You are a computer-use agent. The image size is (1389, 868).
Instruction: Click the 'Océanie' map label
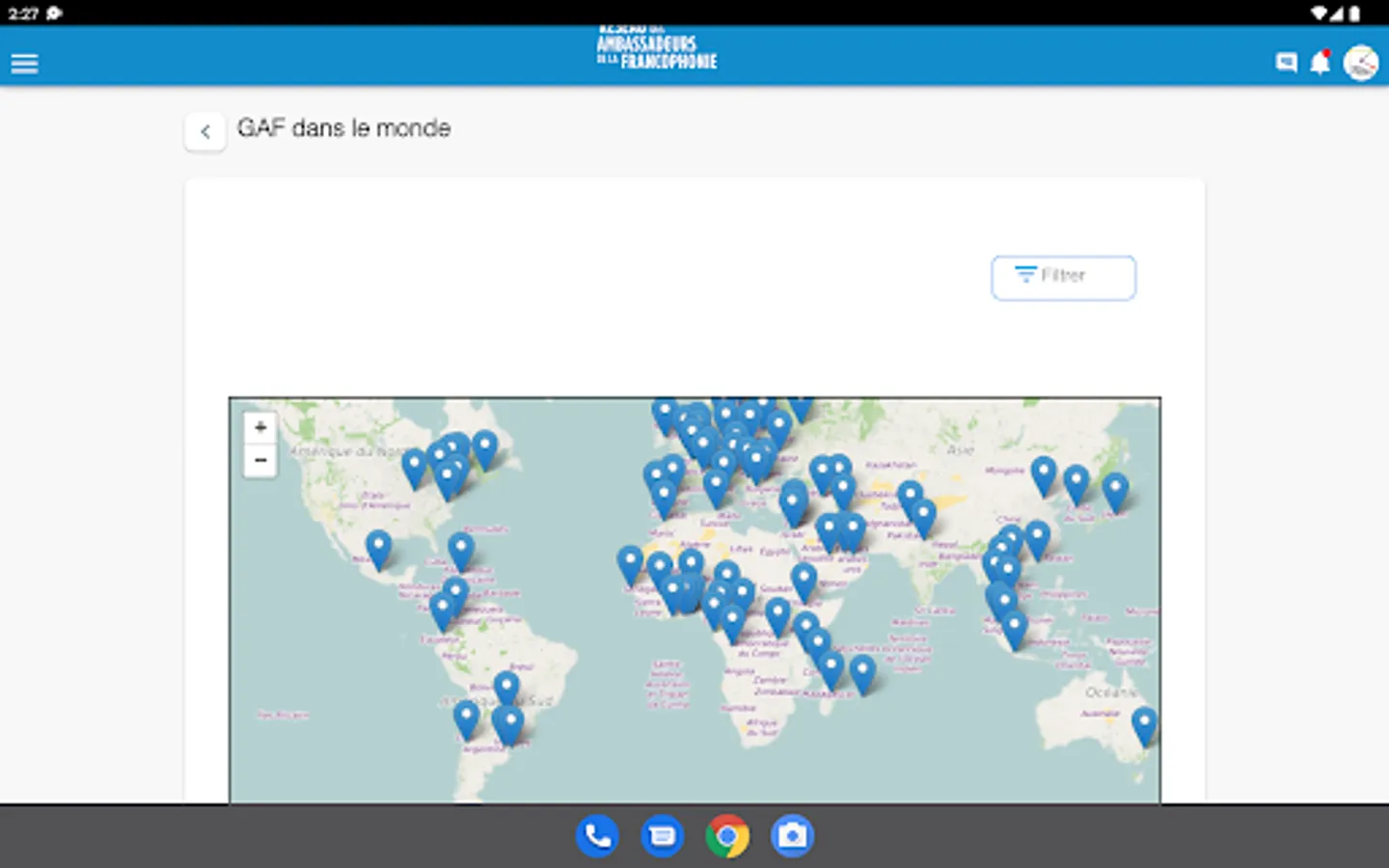1111,692
